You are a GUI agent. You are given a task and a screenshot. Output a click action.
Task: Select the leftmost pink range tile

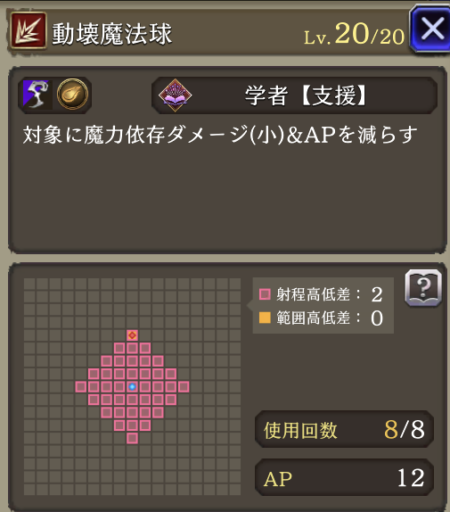pos(81,387)
